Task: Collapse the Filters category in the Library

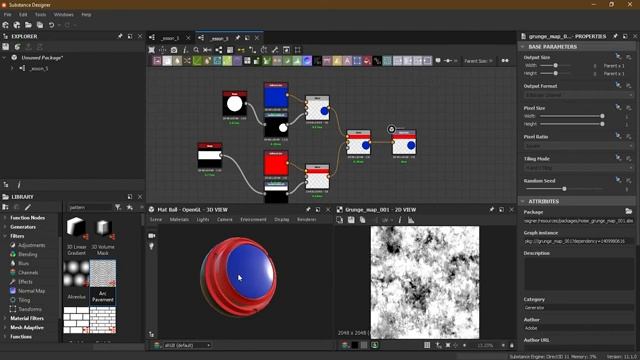Action: 5,236
